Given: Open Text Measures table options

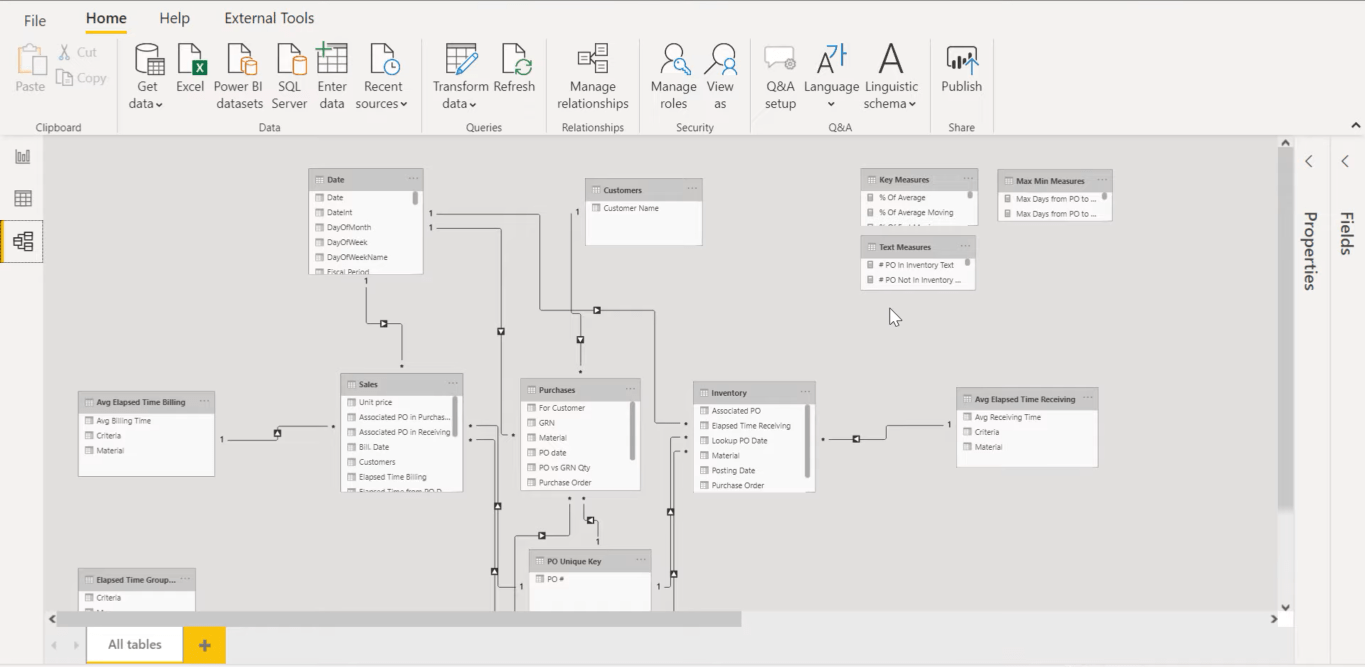Looking at the screenshot, I should pyautogui.click(x=965, y=246).
